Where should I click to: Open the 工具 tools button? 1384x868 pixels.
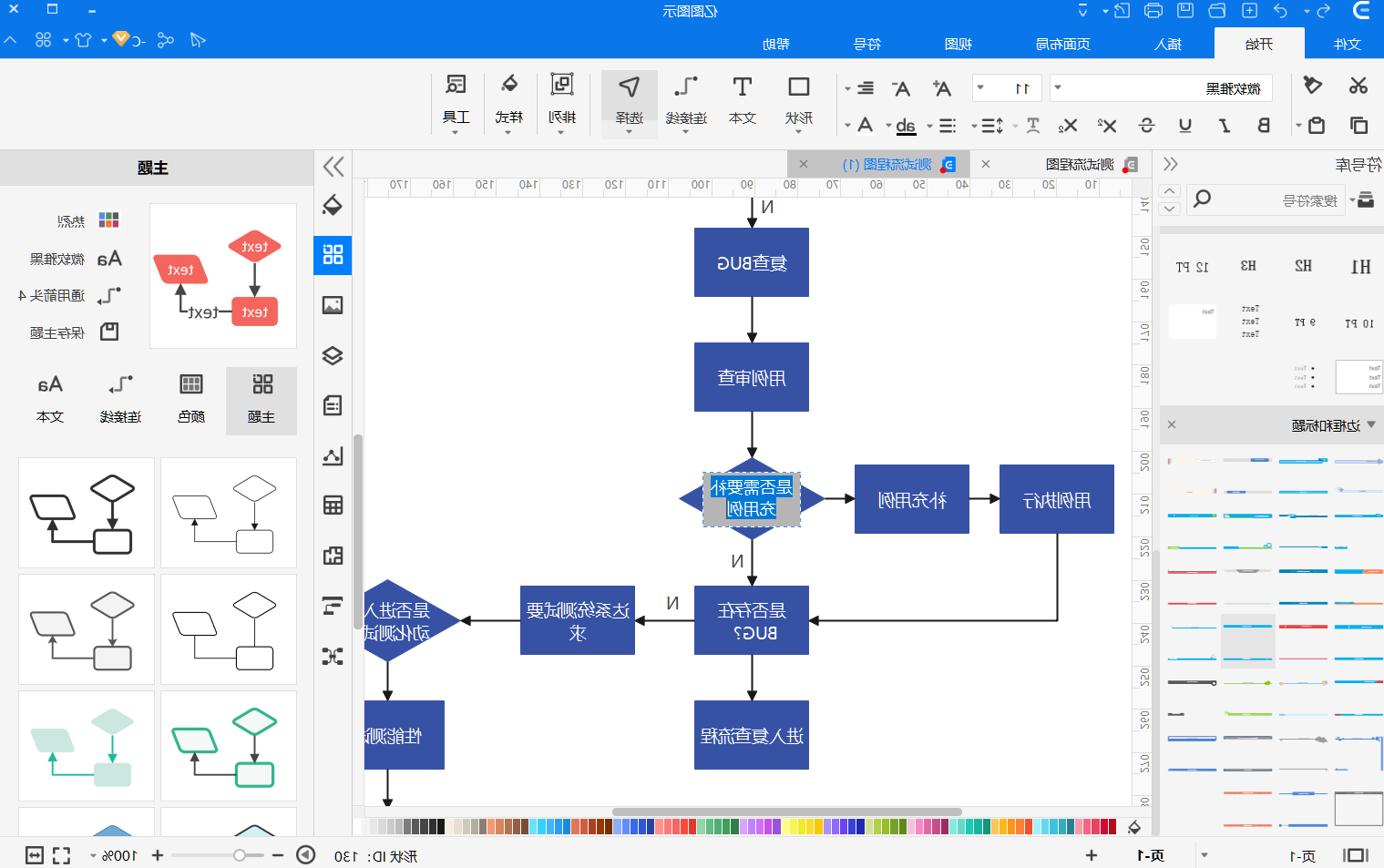tap(456, 104)
